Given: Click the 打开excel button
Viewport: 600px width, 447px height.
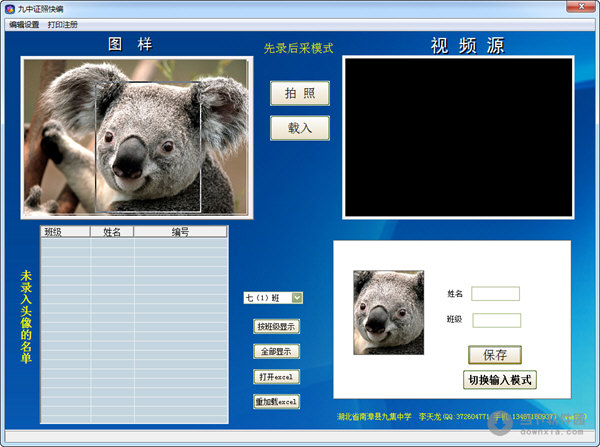Looking at the screenshot, I should click(x=276, y=377).
